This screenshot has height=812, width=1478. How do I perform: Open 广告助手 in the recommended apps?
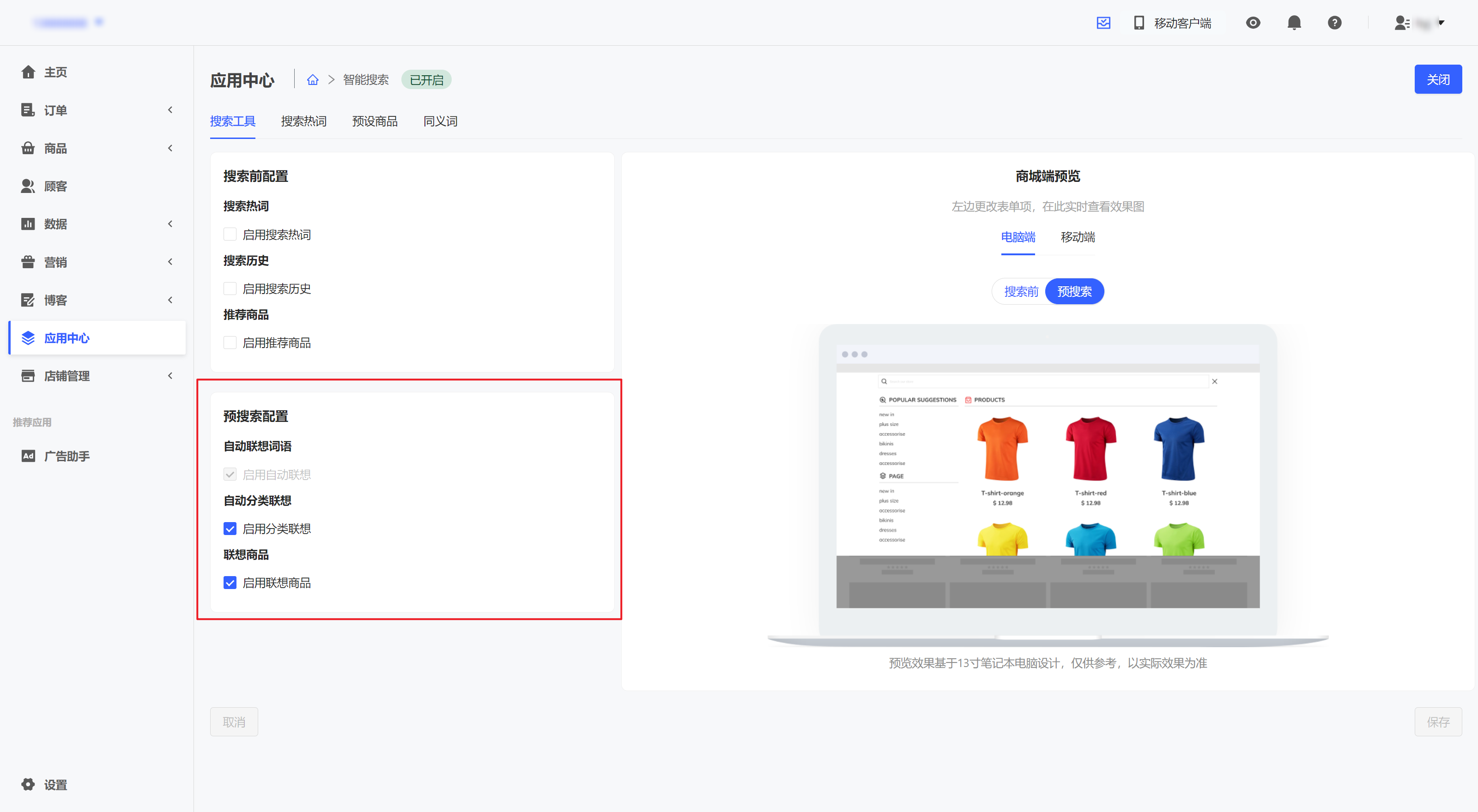click(67, 457)
